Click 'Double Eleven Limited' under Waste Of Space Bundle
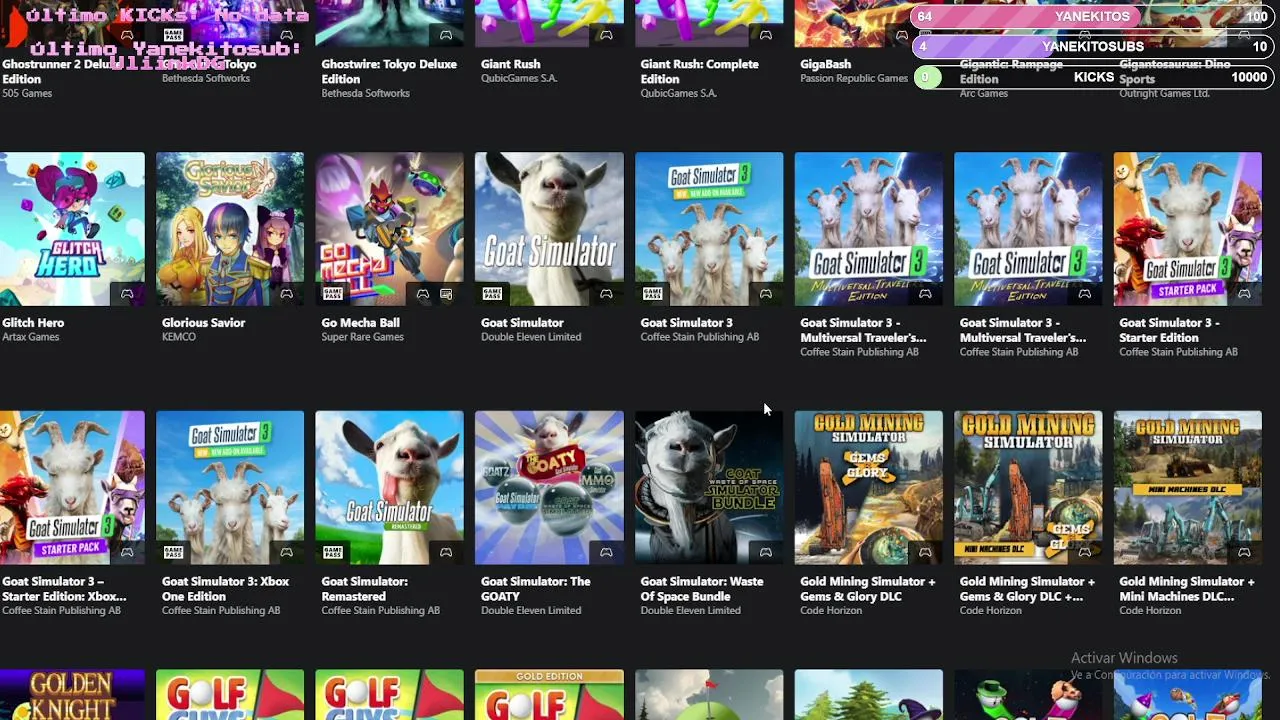 point(690,610)
